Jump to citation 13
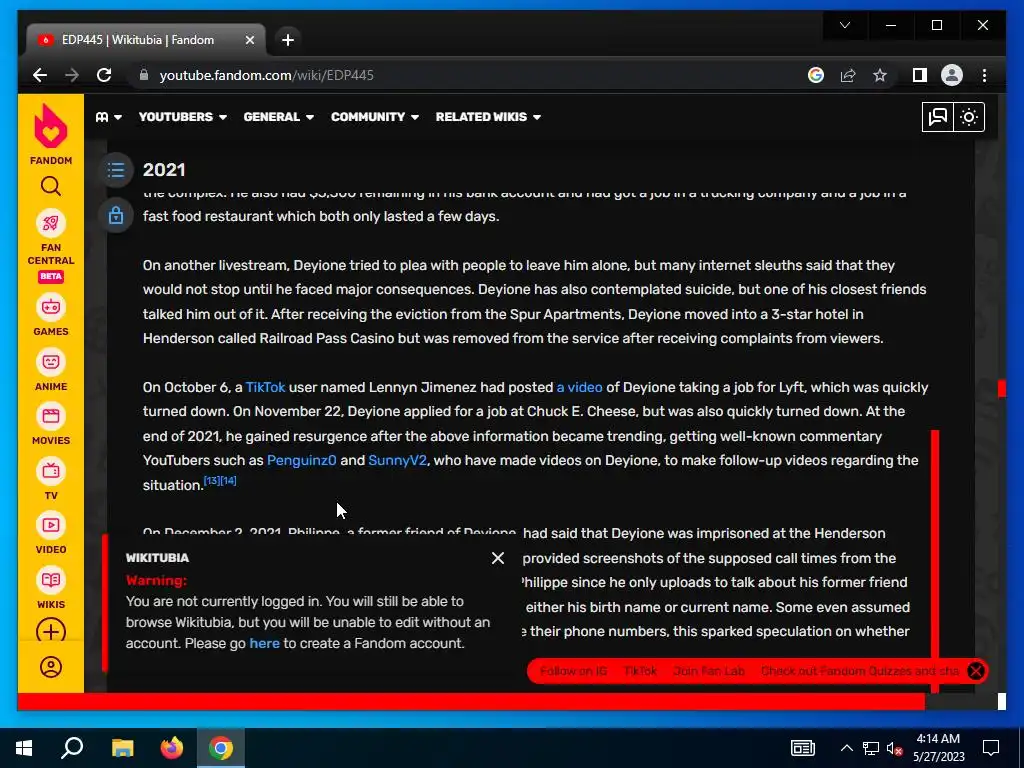Screen dimensions: 1024x768 coord(212,481)
